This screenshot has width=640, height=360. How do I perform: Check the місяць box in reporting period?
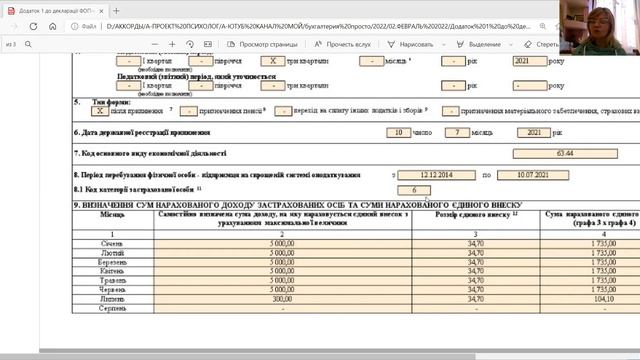[371, 61]
